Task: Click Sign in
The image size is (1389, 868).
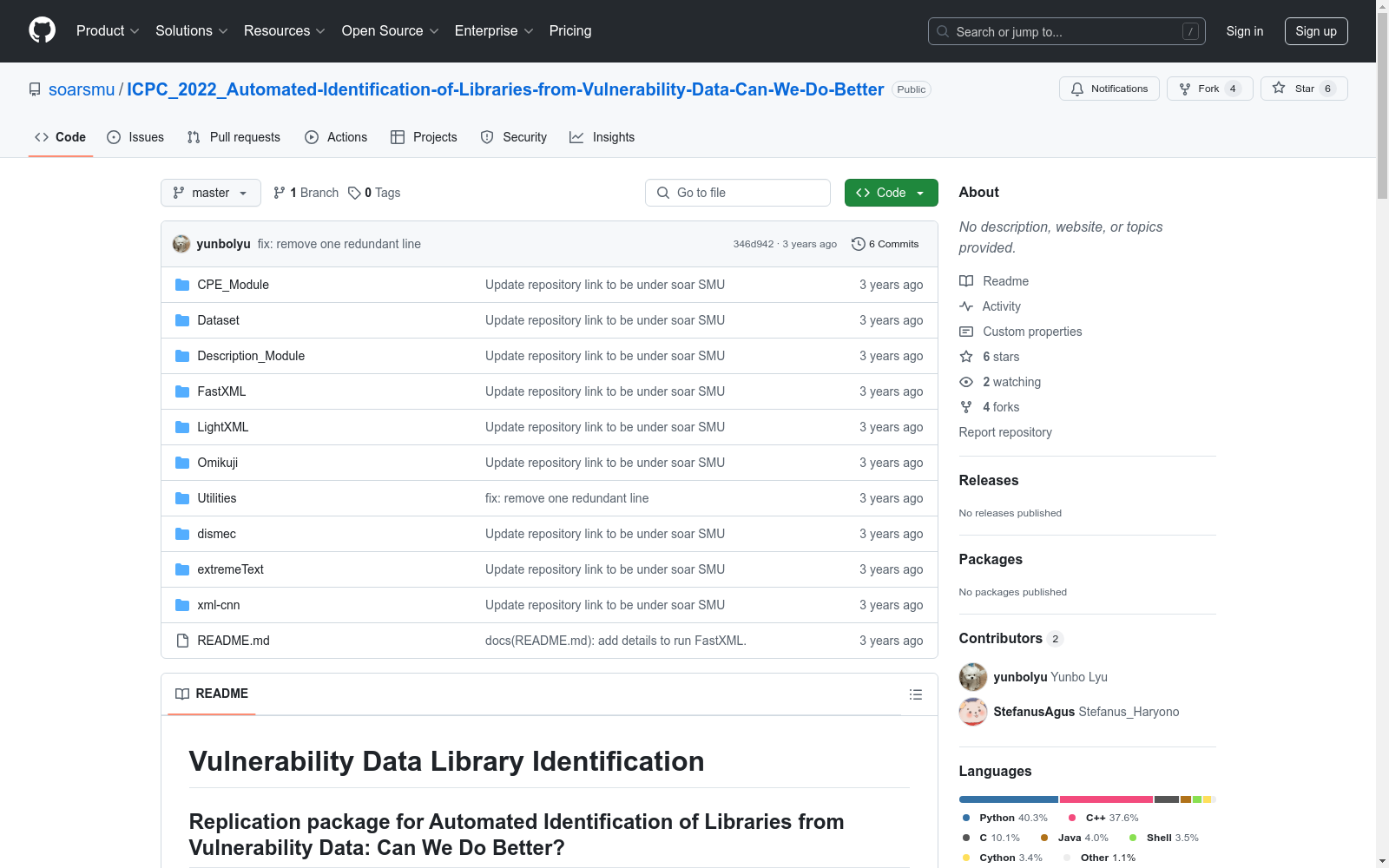Action: (1245, 31)
